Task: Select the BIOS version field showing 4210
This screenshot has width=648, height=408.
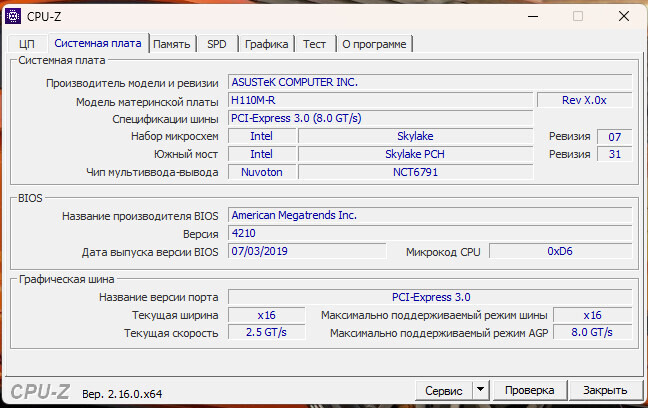Action: [x=429, y=233]
